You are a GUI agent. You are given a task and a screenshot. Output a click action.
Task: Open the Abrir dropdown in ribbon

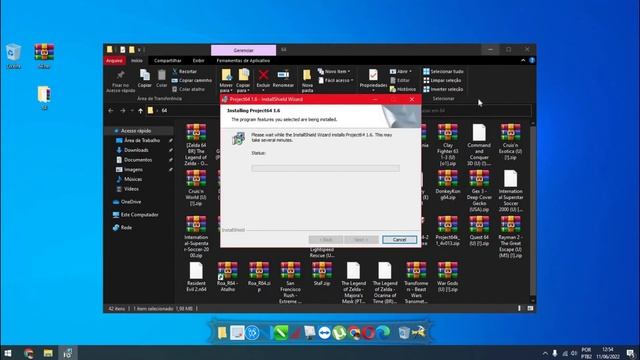click(400, 71)
